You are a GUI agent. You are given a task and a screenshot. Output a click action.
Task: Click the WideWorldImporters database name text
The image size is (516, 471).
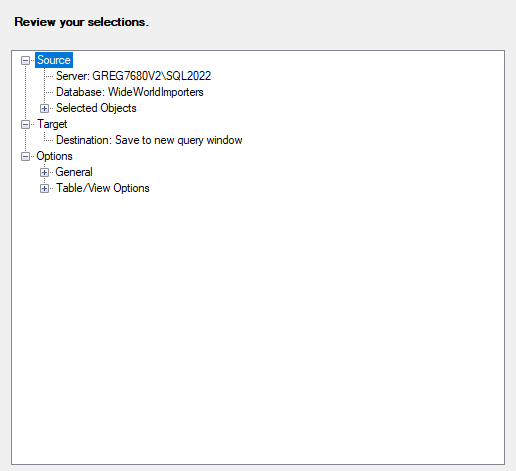click(156, 92)
